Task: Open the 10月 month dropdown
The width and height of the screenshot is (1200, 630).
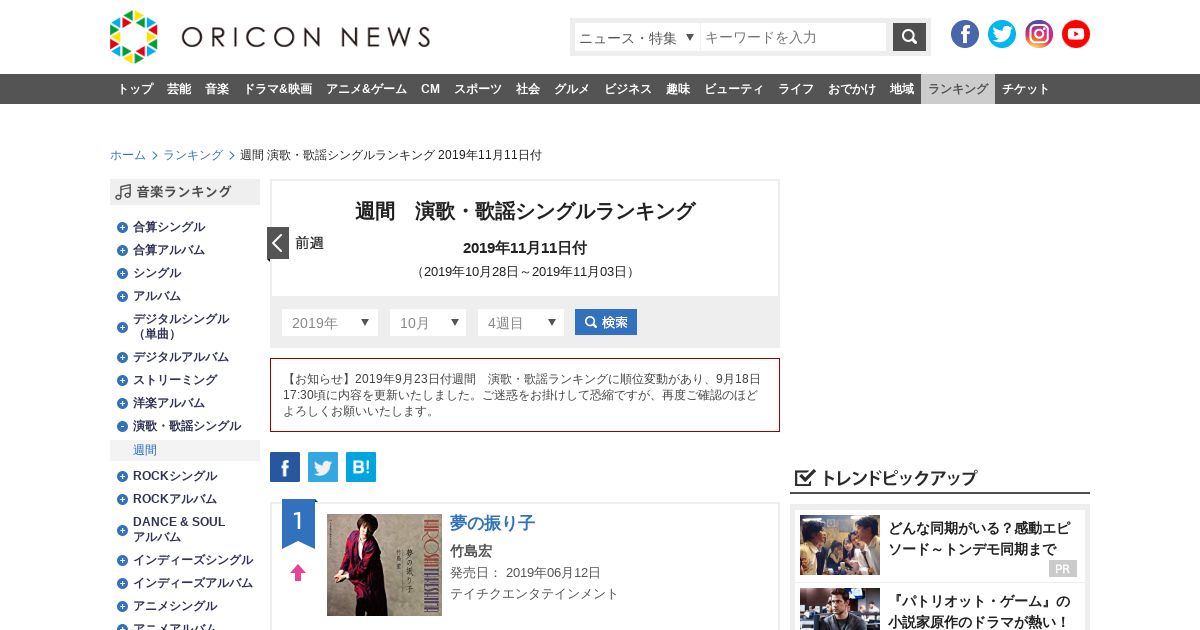Action: pyautogui.click(x=428, y=322)
